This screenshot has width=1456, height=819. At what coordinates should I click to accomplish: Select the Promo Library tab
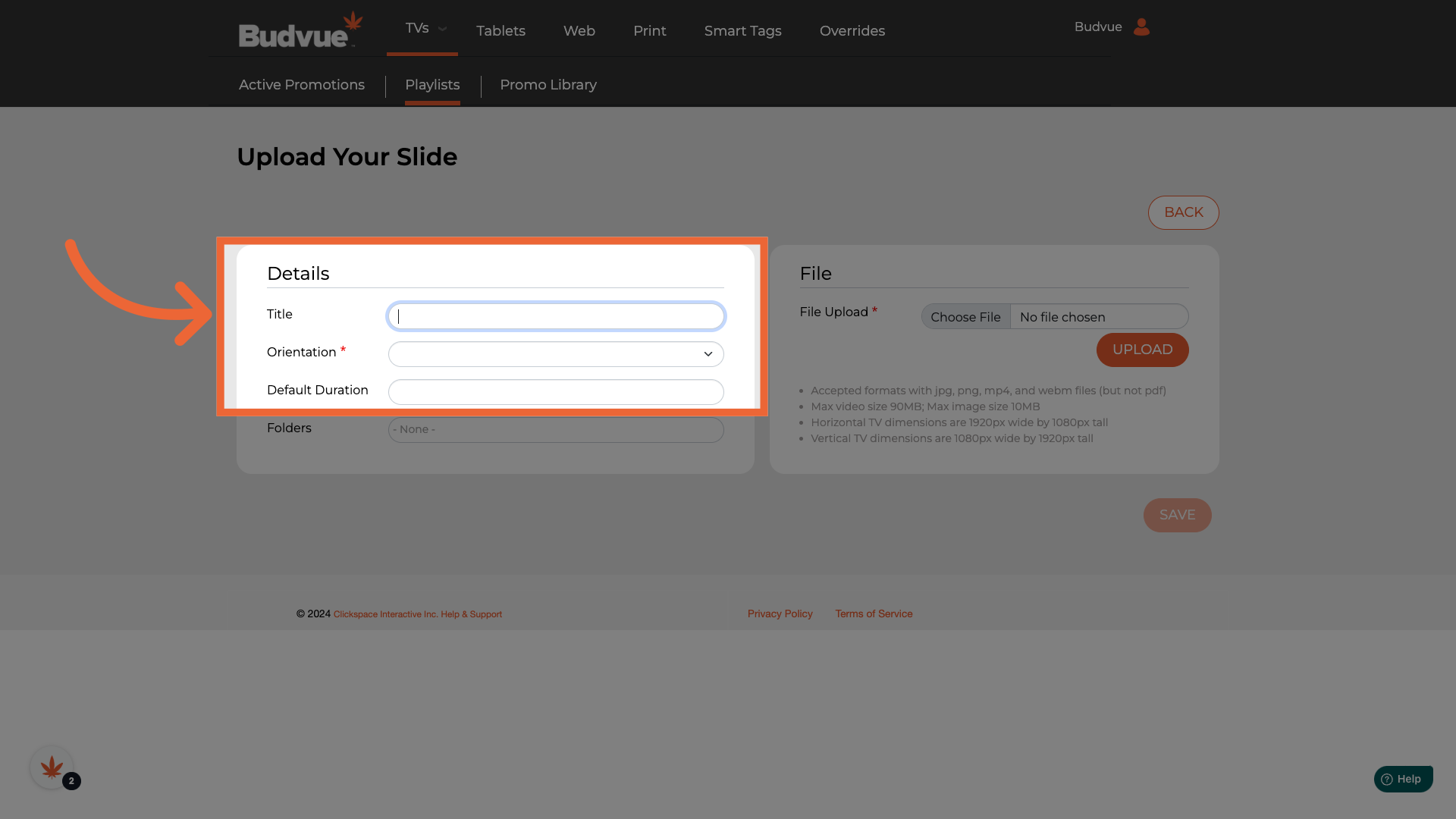click(x=548, y=85)
